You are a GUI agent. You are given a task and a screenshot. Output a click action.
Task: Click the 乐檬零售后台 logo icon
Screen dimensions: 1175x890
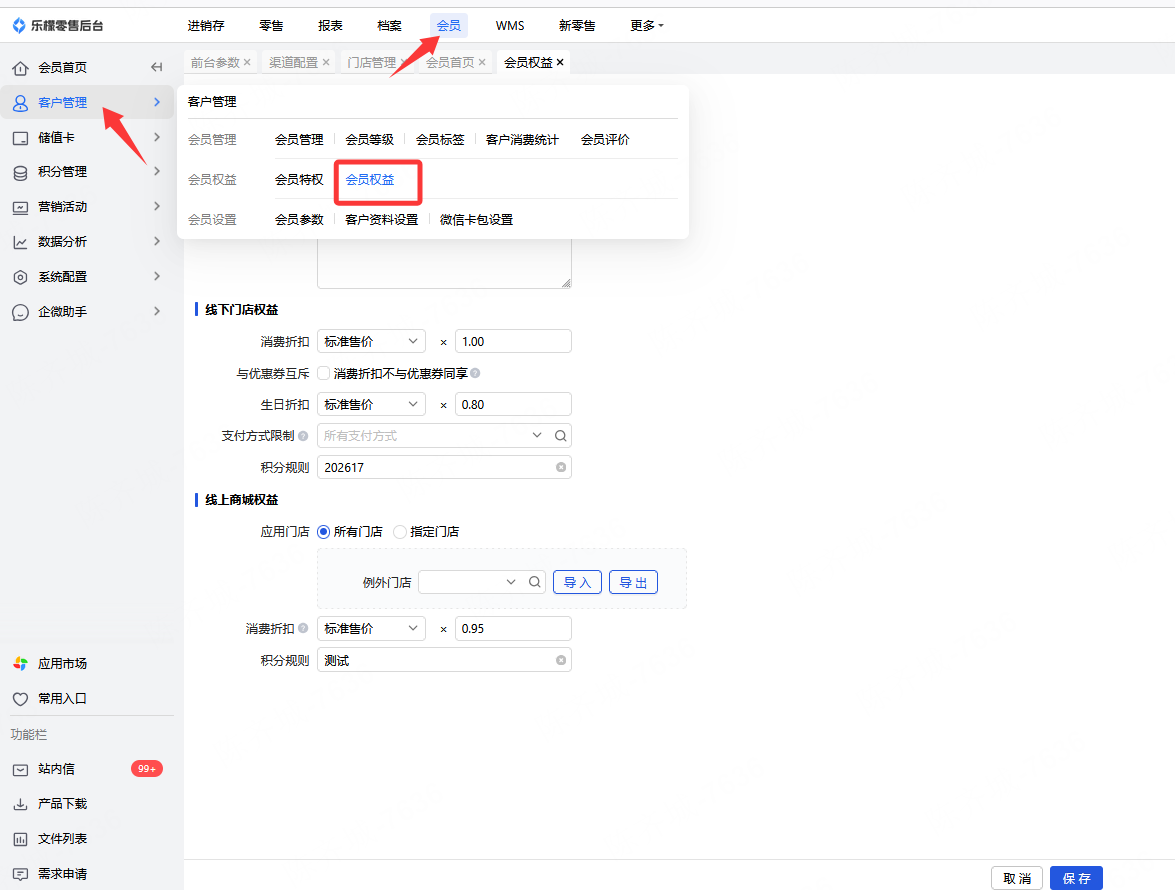(x=19, y=25)
